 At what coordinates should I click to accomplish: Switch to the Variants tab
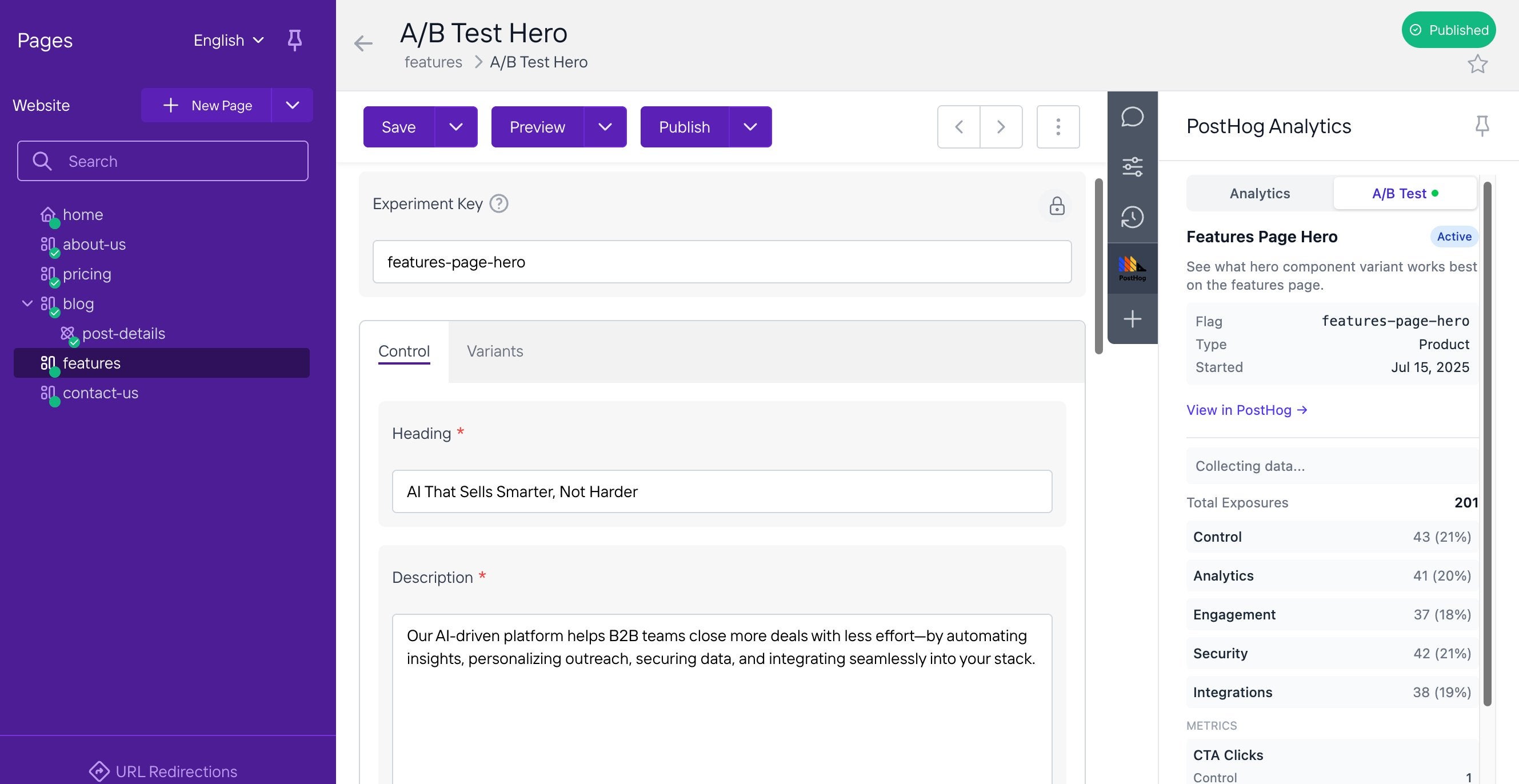coord(495,351)
